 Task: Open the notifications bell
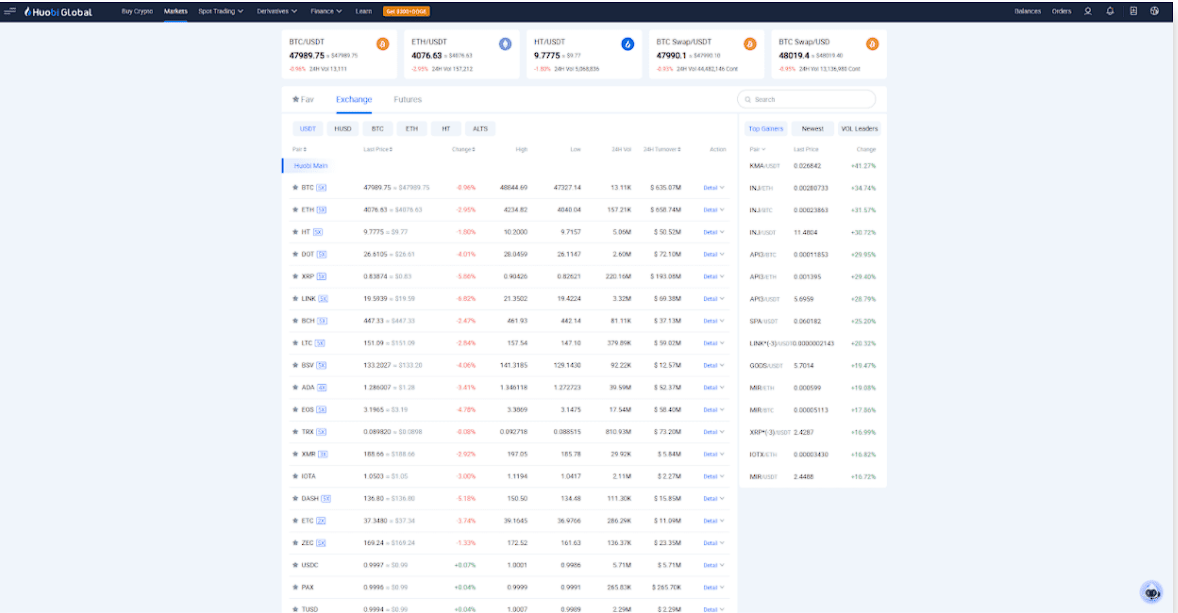click(x=1110, y=11)
